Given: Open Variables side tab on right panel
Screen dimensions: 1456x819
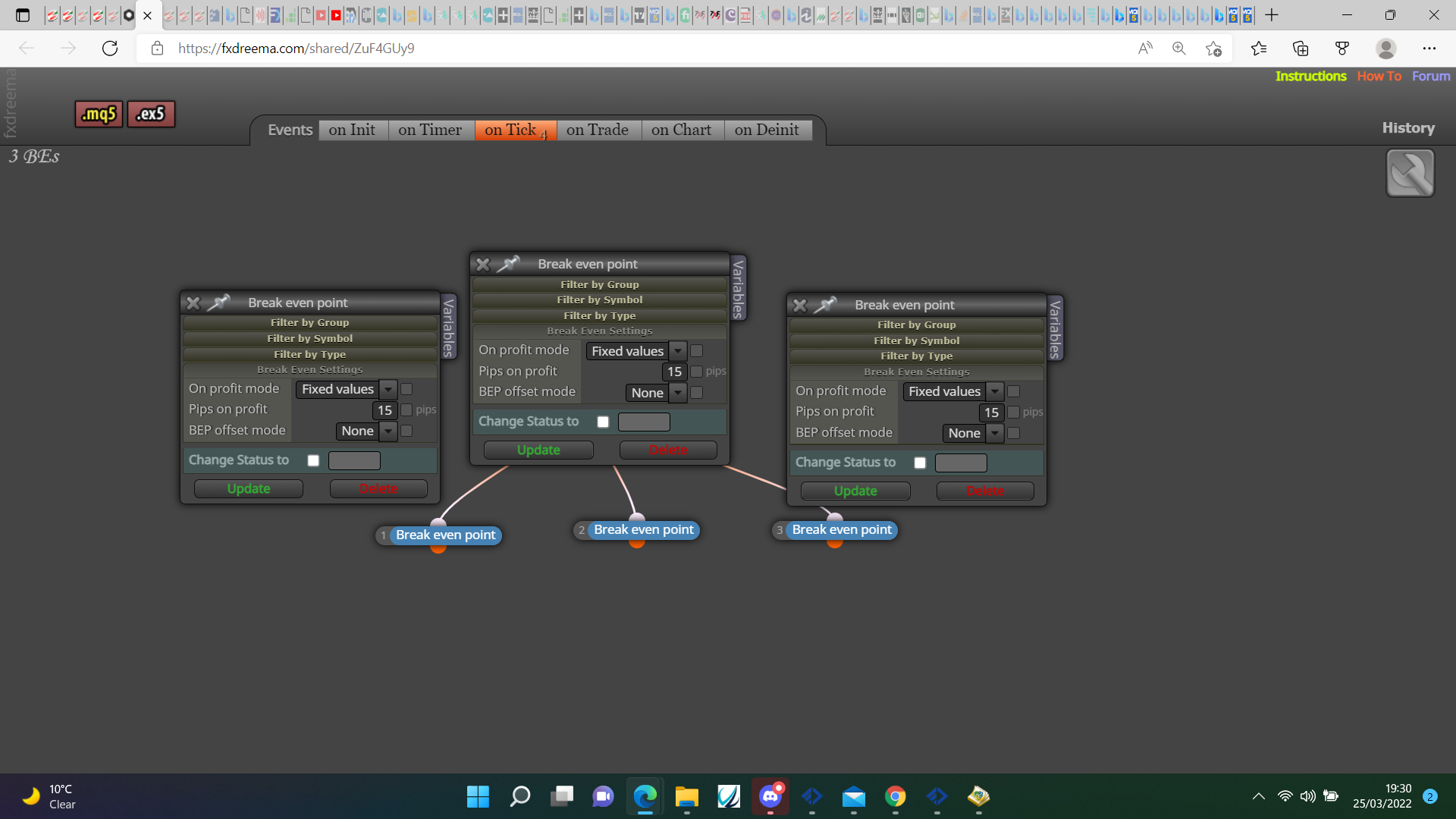Looking at the screenshot, I should click(x=1056, y=328).
